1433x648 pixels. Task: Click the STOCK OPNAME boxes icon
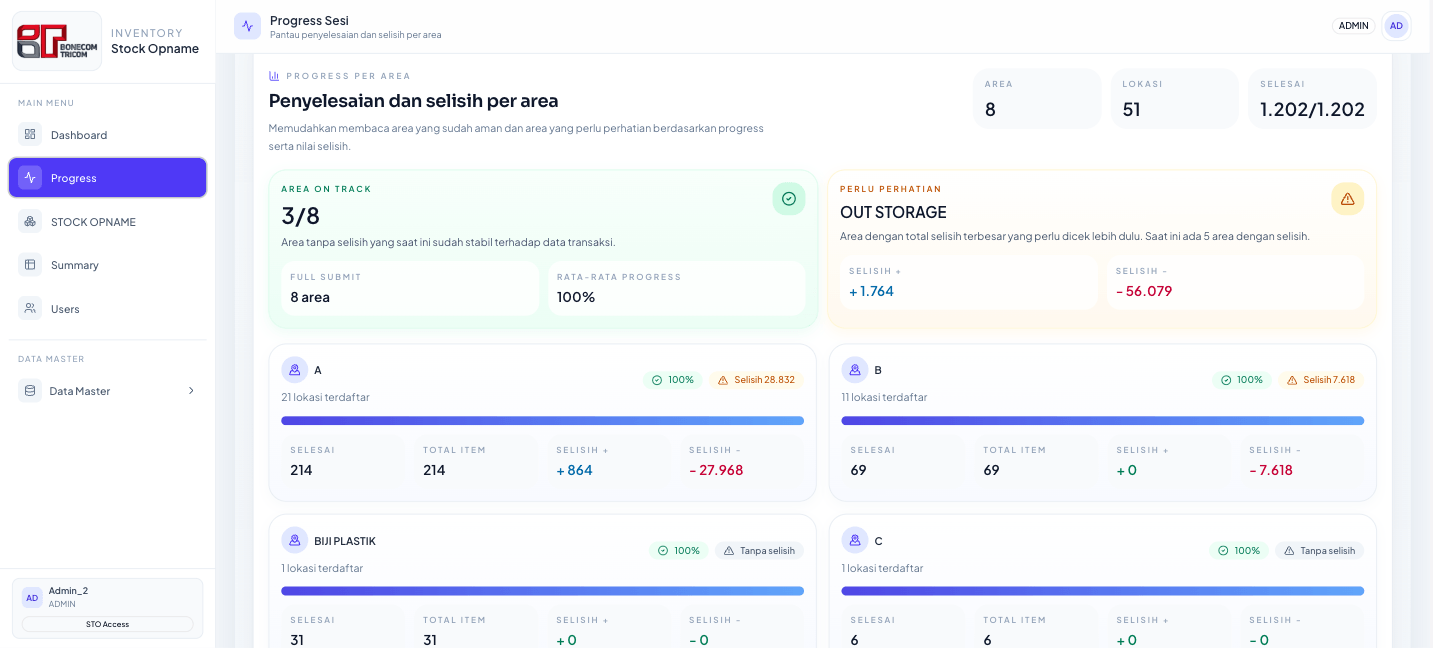(30, 222)
